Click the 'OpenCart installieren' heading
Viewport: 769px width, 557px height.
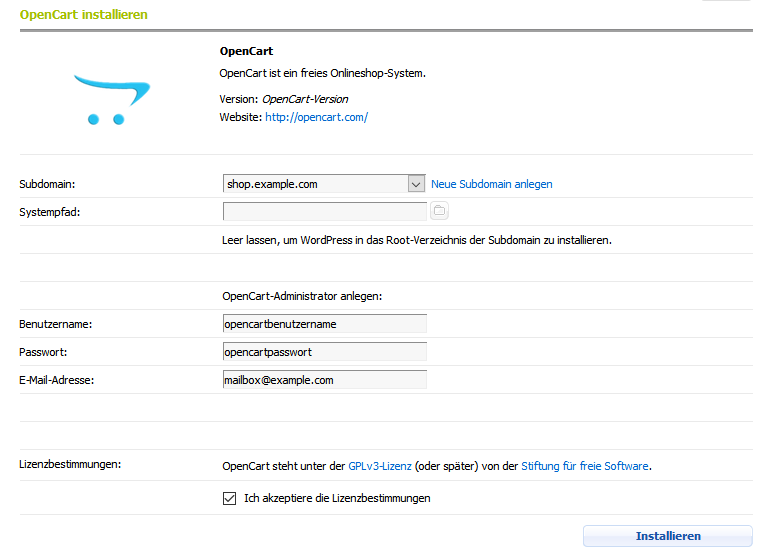pyautogui.click(x=83, y=15)
